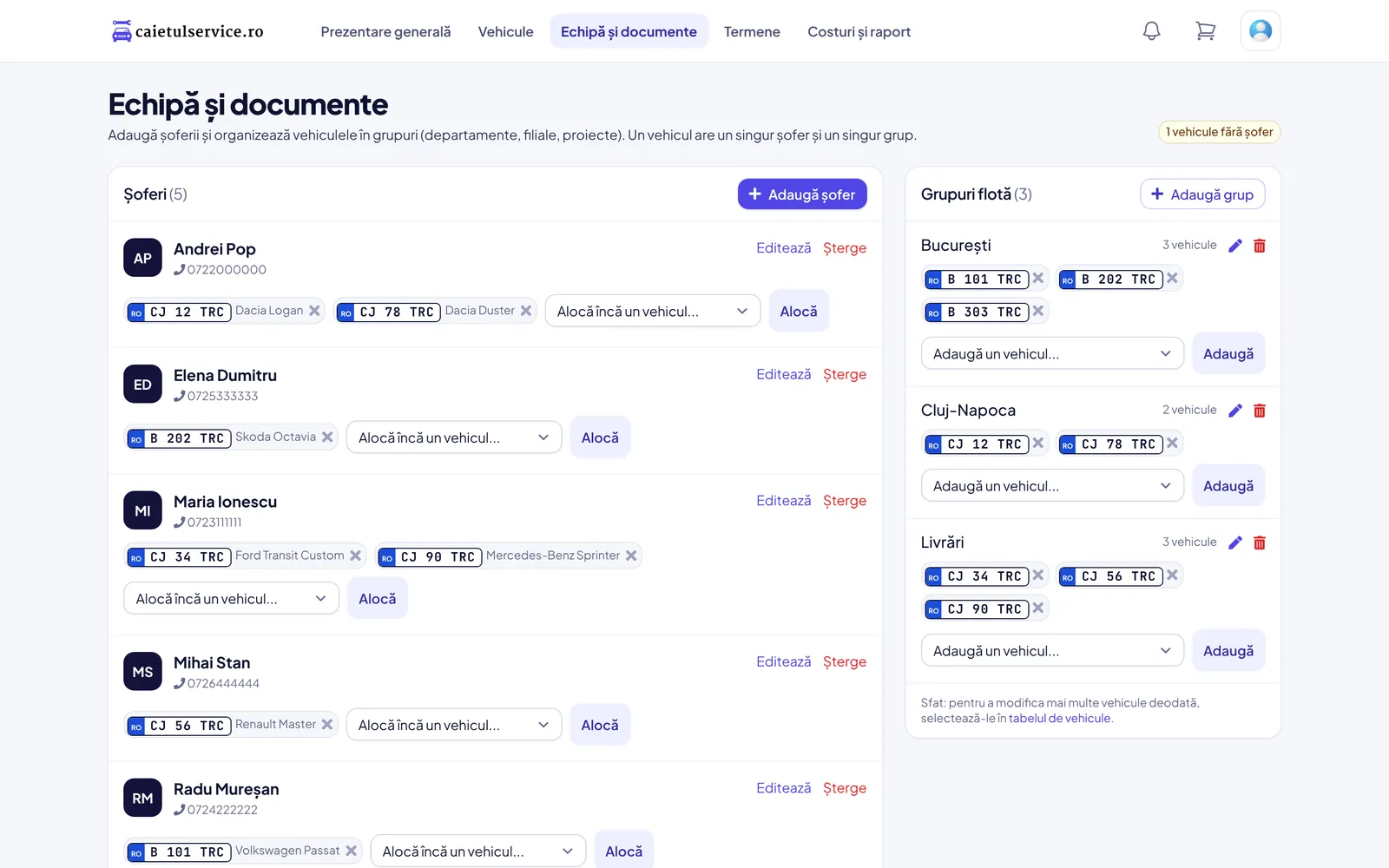Click the Adaugă șofer button
Viewport: 1389px width, 868px height.
[802, 194]
